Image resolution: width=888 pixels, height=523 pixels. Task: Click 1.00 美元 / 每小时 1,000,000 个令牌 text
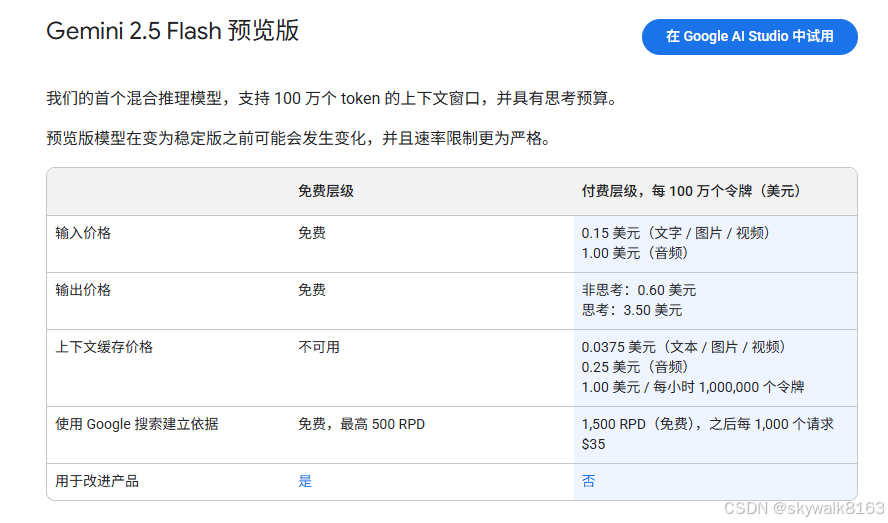[693, 387]
